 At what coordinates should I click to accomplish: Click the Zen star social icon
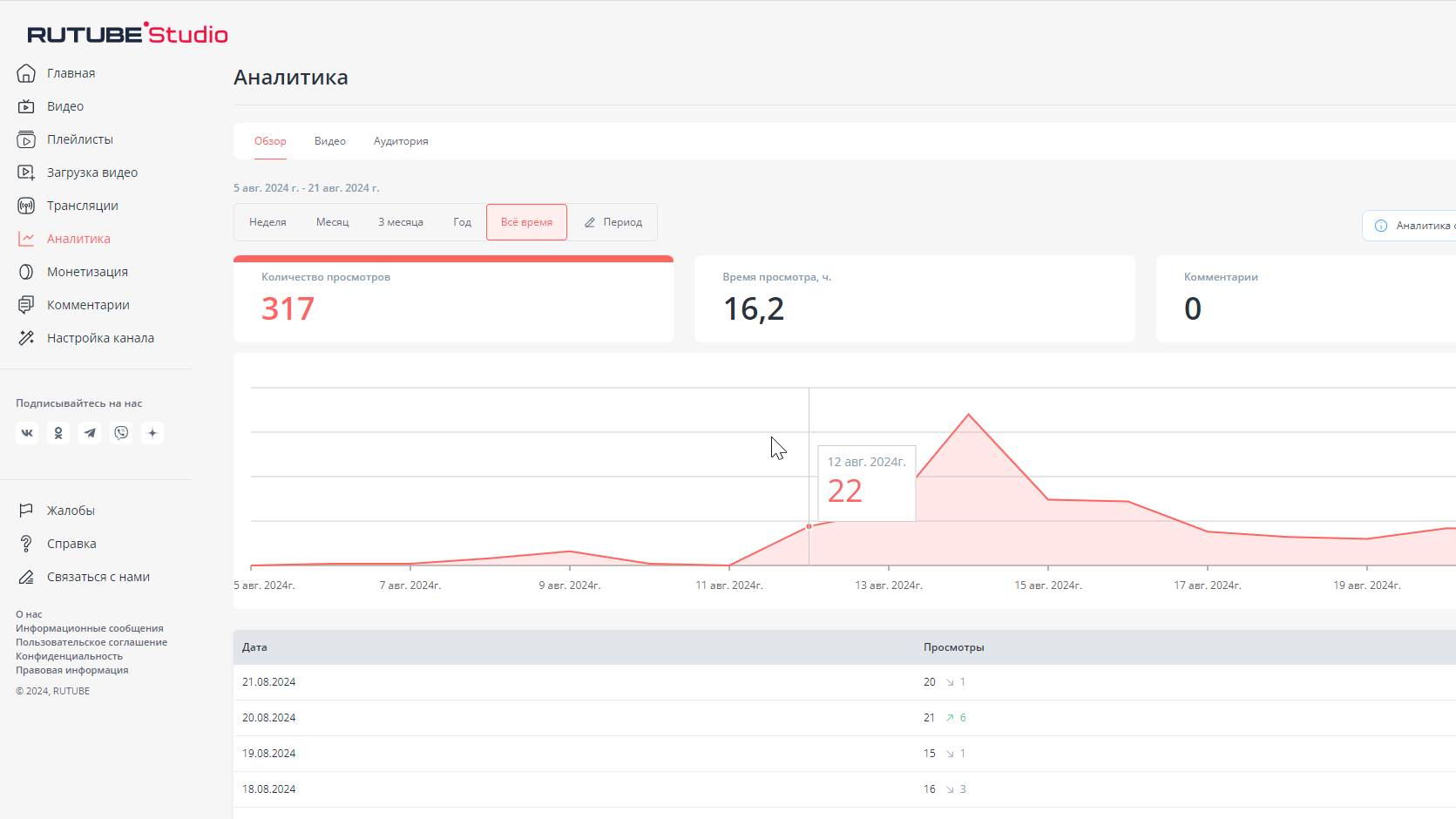pyautogui.click(x=152, y=433)
